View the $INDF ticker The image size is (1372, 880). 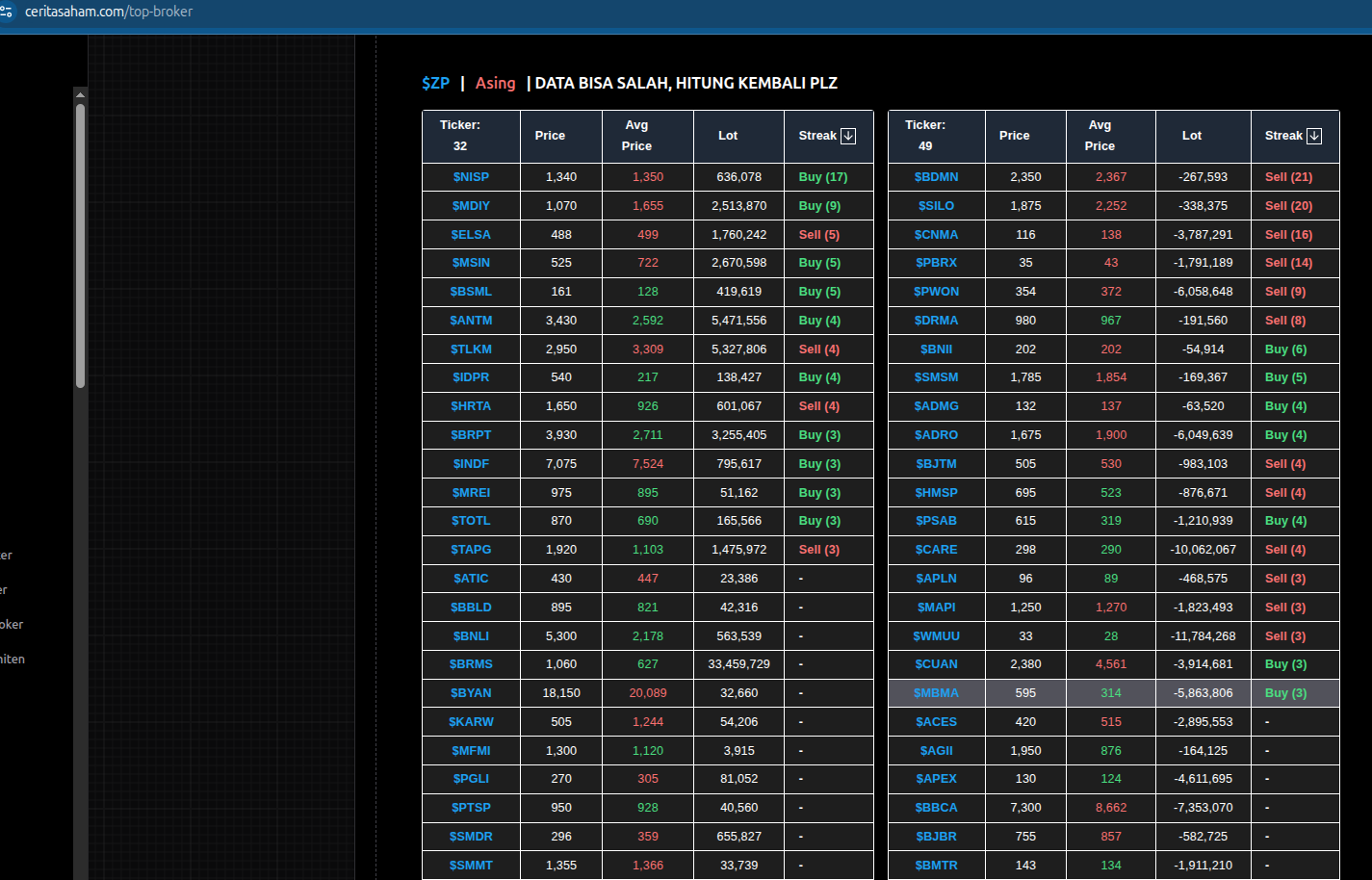pos(471,464)
